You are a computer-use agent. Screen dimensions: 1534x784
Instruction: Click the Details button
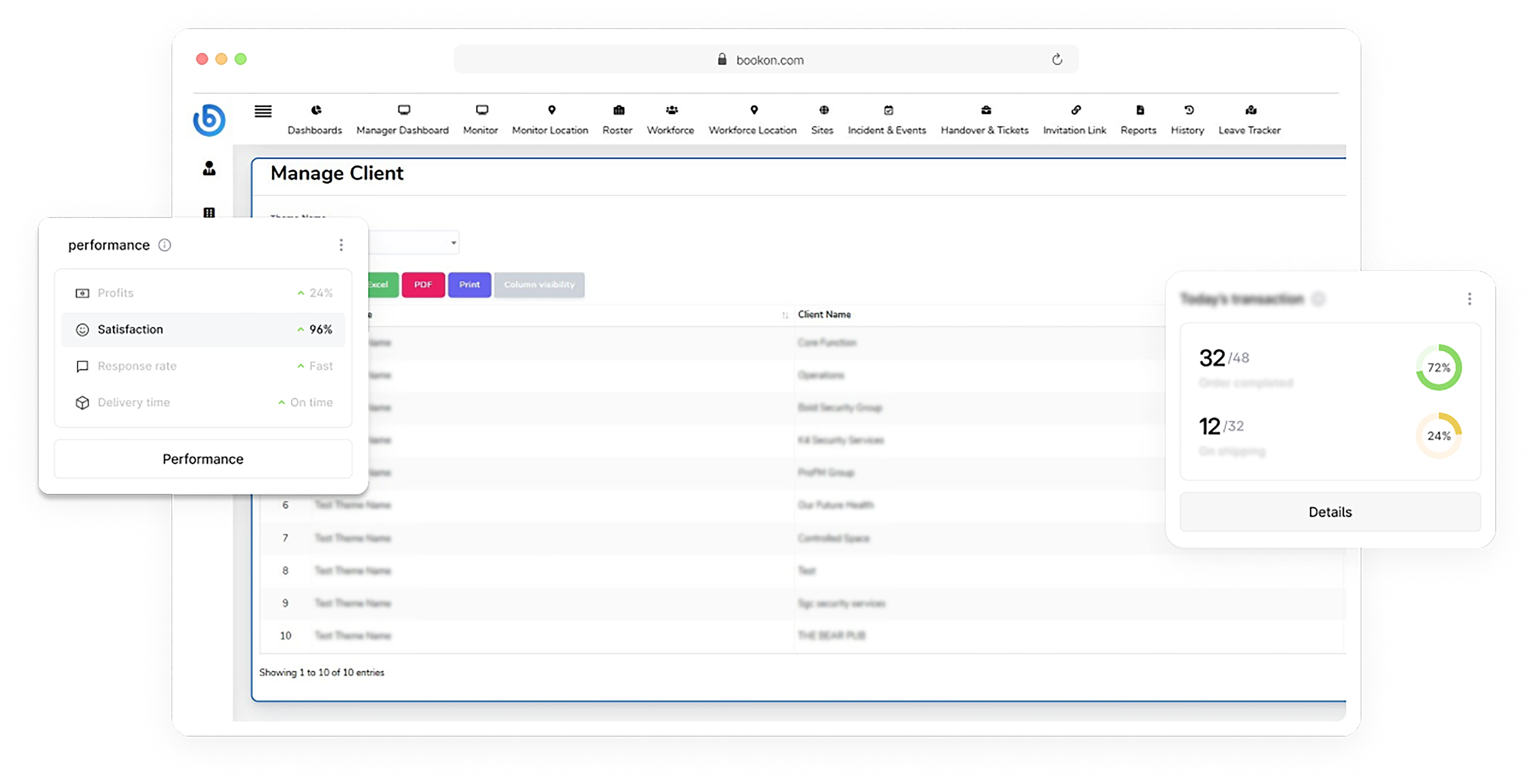point(1330,512)
